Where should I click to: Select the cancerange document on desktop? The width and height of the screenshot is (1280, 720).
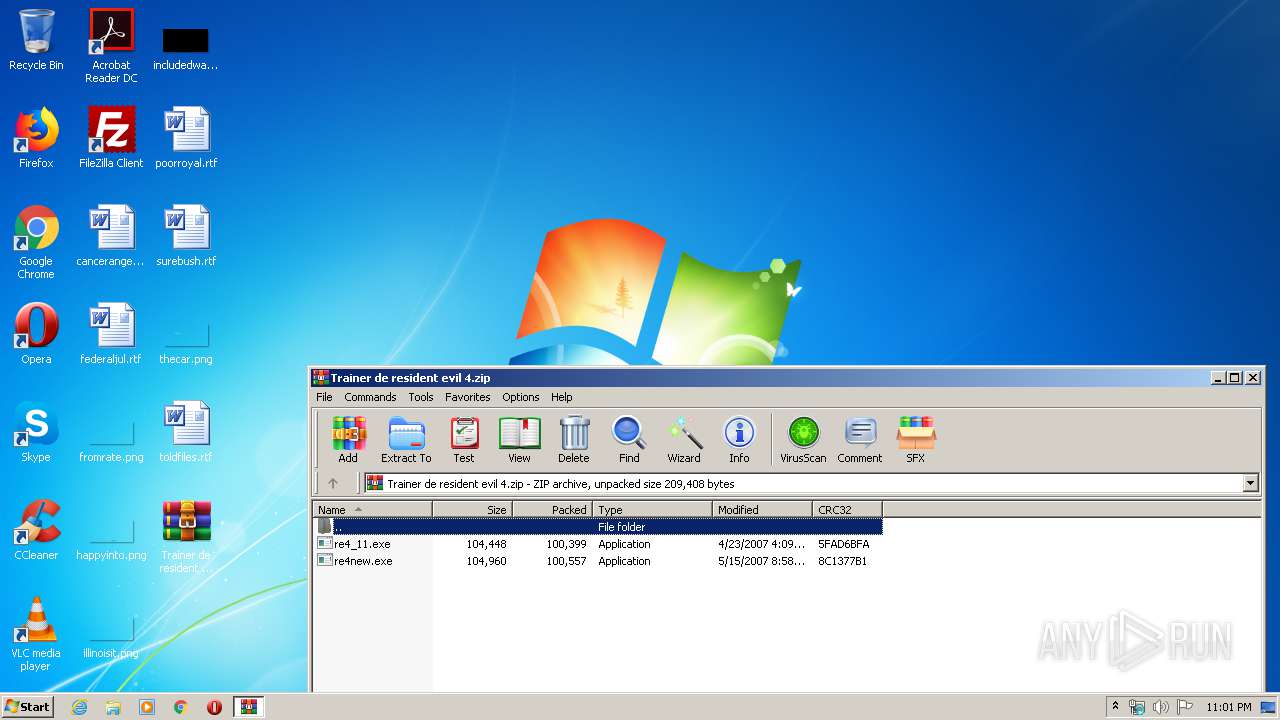tap(111, 236)
